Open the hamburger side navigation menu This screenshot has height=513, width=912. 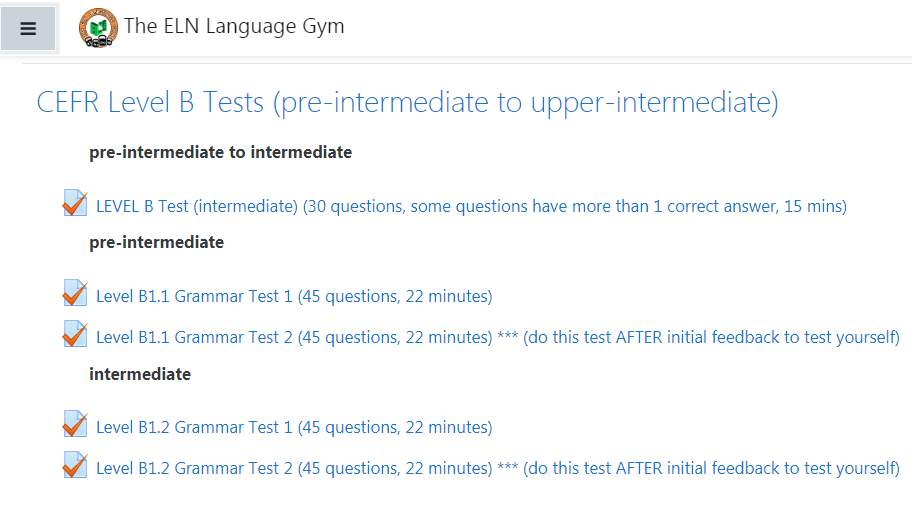(28, 28)
